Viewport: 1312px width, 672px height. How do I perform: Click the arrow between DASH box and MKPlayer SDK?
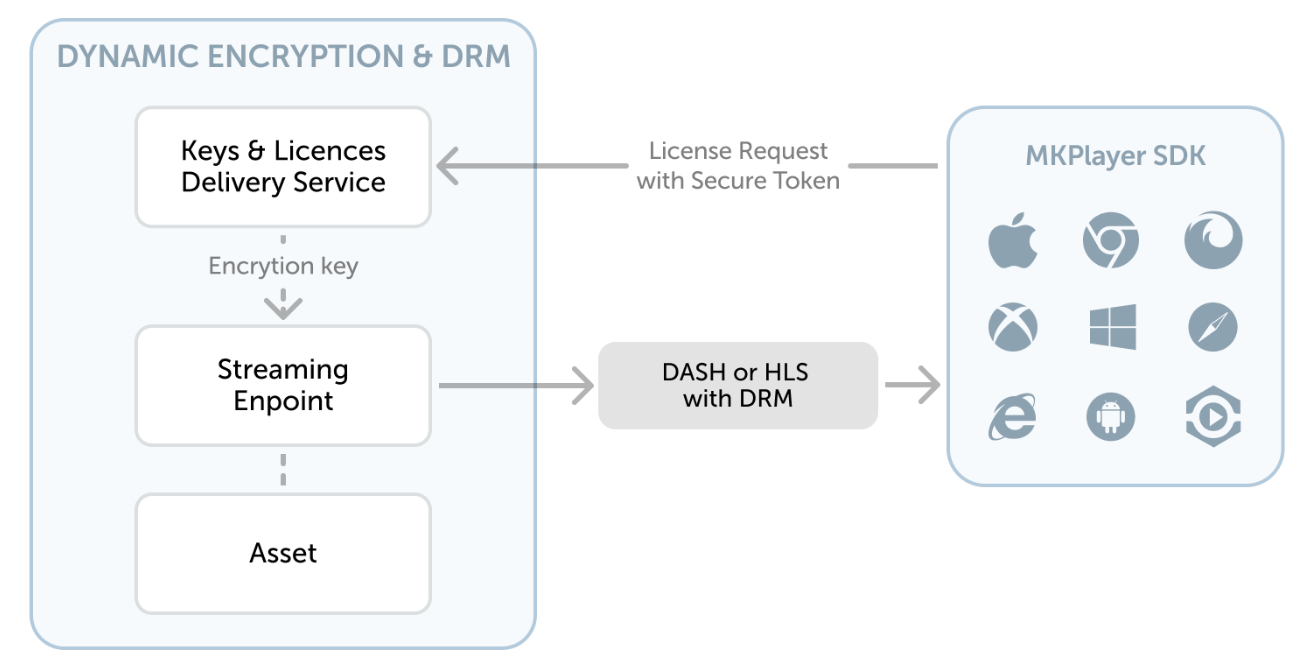[x=914, y=385]
